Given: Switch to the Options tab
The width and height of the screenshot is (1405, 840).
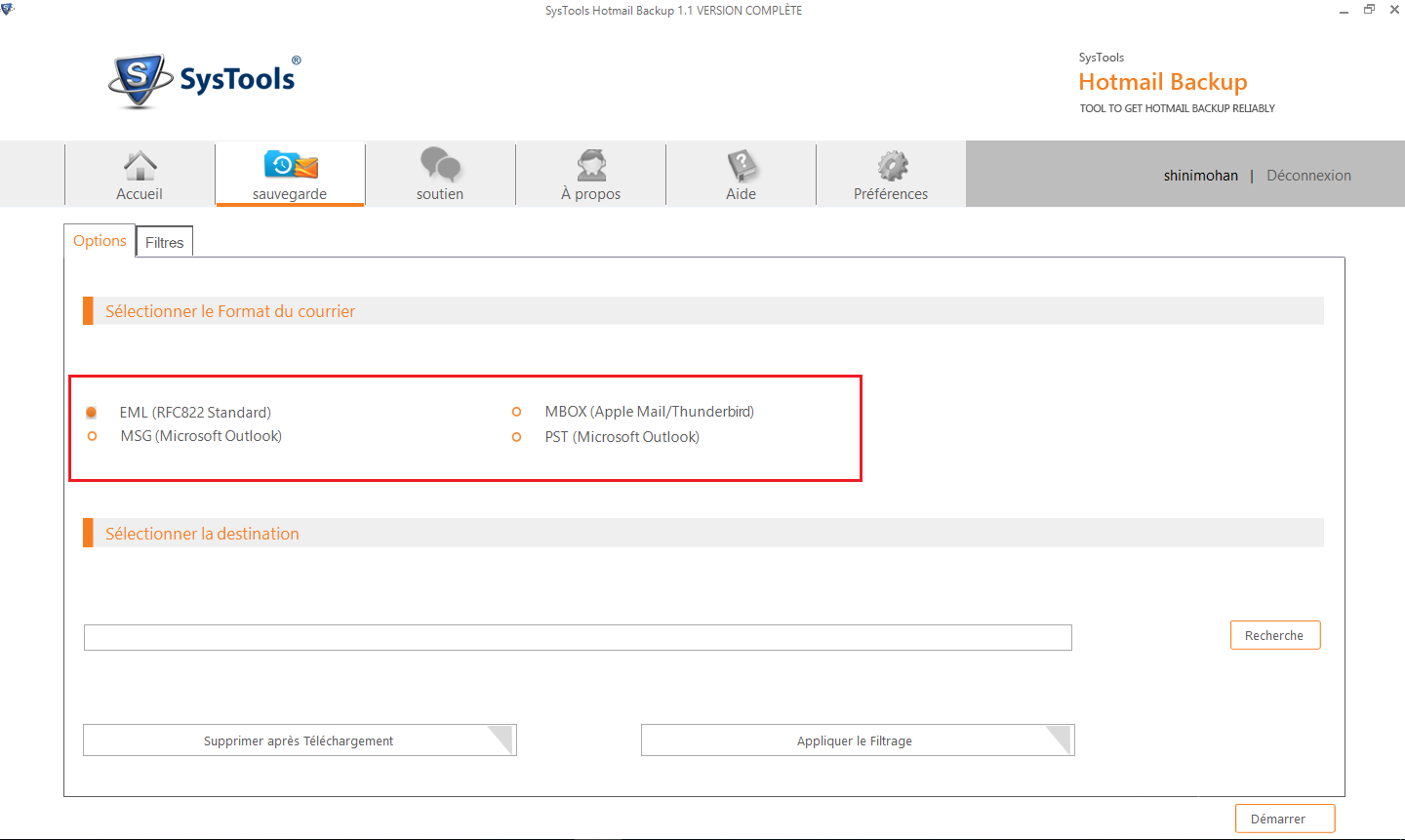Looking at the screenshot, I should 100,241.
